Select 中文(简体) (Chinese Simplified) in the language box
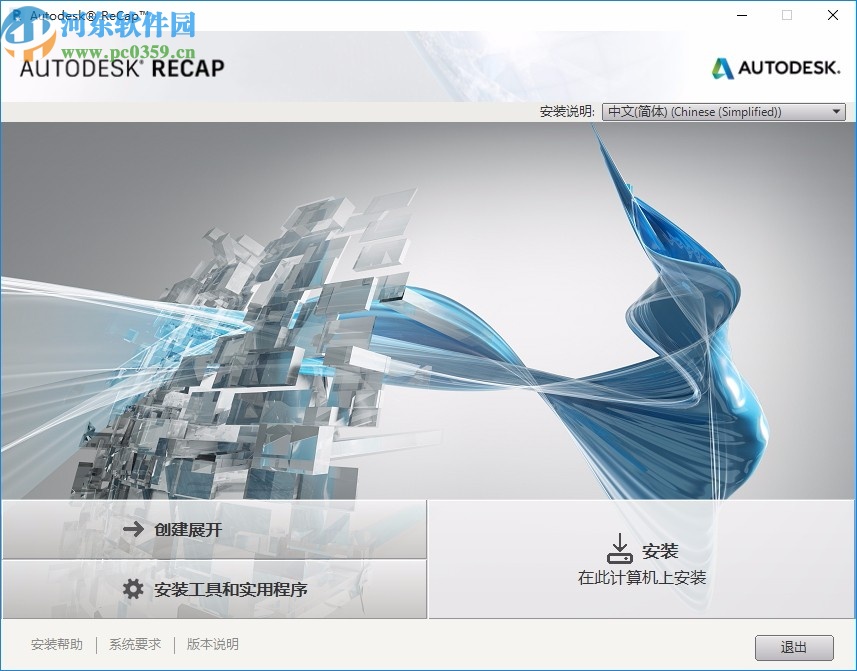This screenshot has height=671, width=857. coord(700,111)
